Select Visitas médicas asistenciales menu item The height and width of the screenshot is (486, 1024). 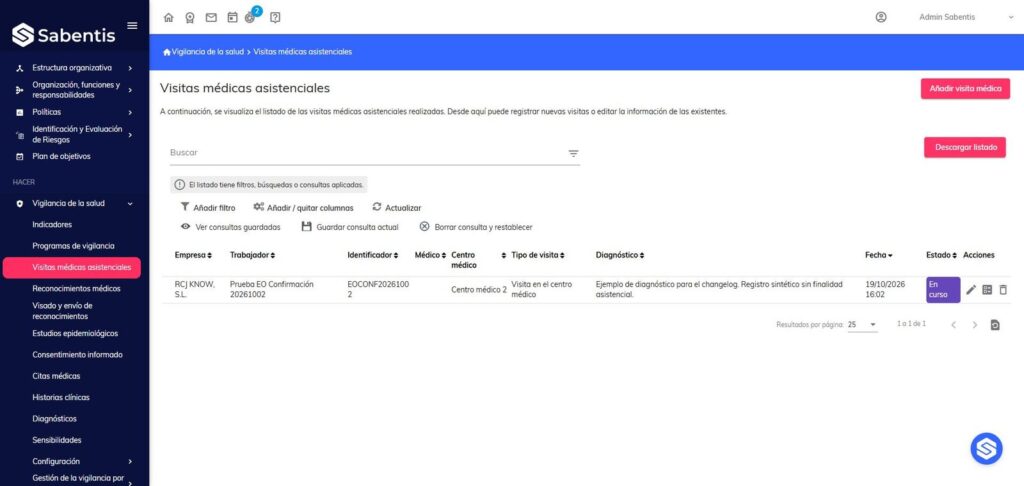pos(72,268)
